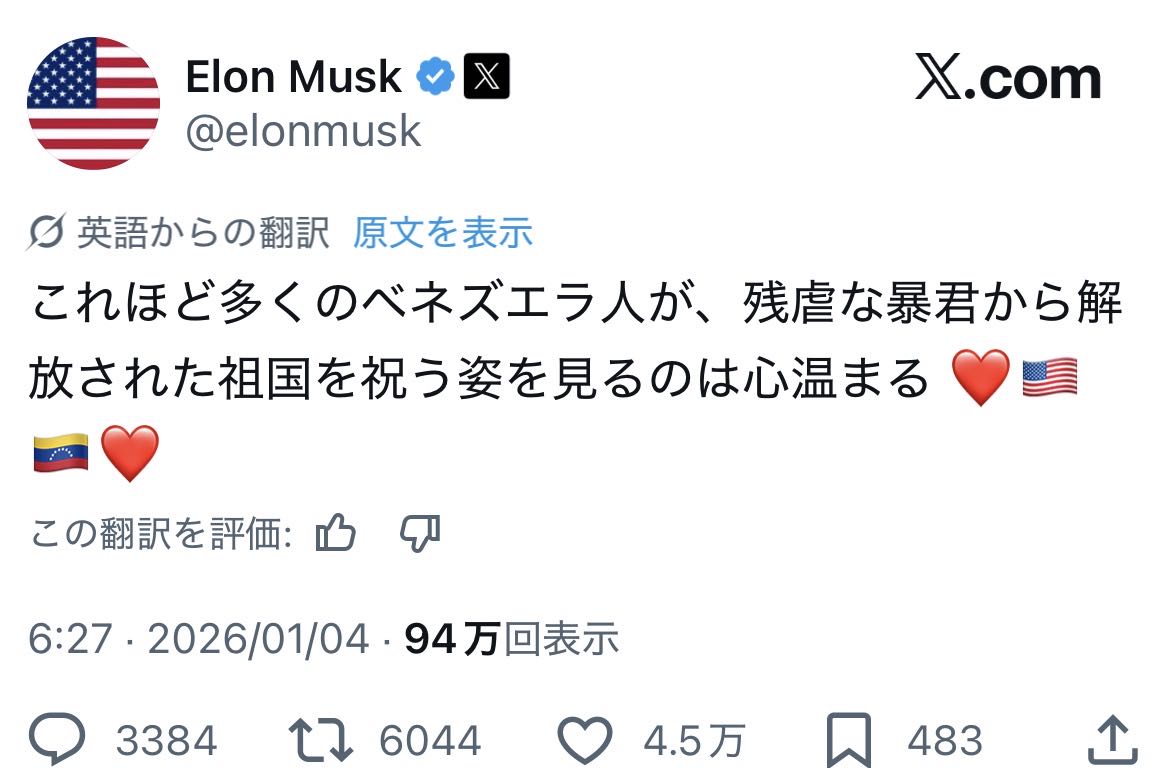This screenshot has height=768, width=1170.
Task: Rate translation with thumbs down
Action: pos(420,534)
